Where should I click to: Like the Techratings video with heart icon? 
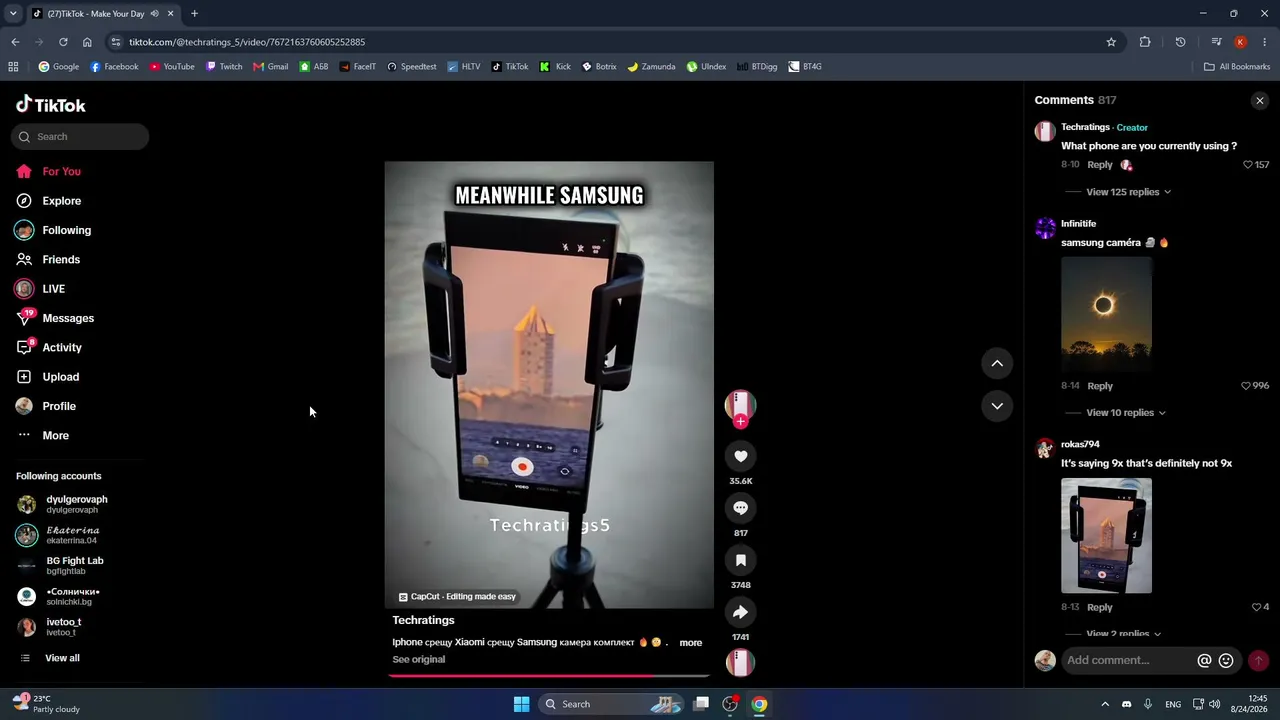(740, 456)
